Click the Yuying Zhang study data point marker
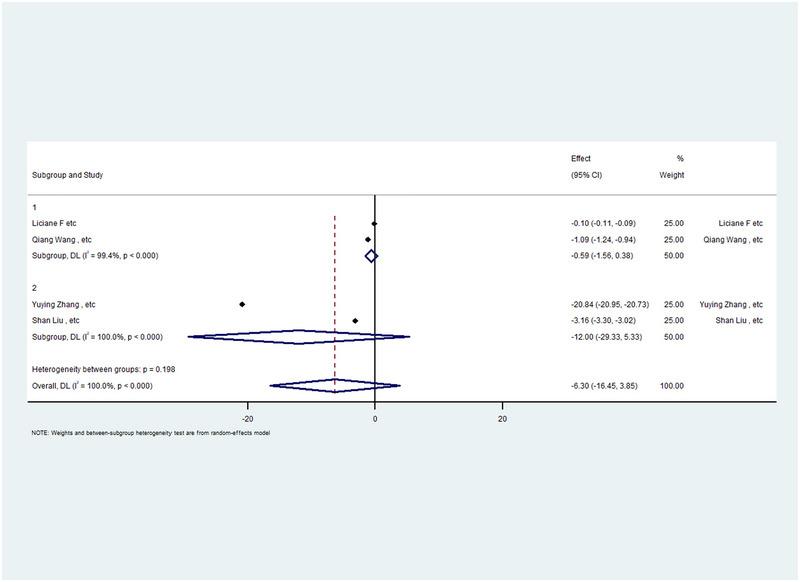Screen dimensions: 800x582 tap(242, 304)
